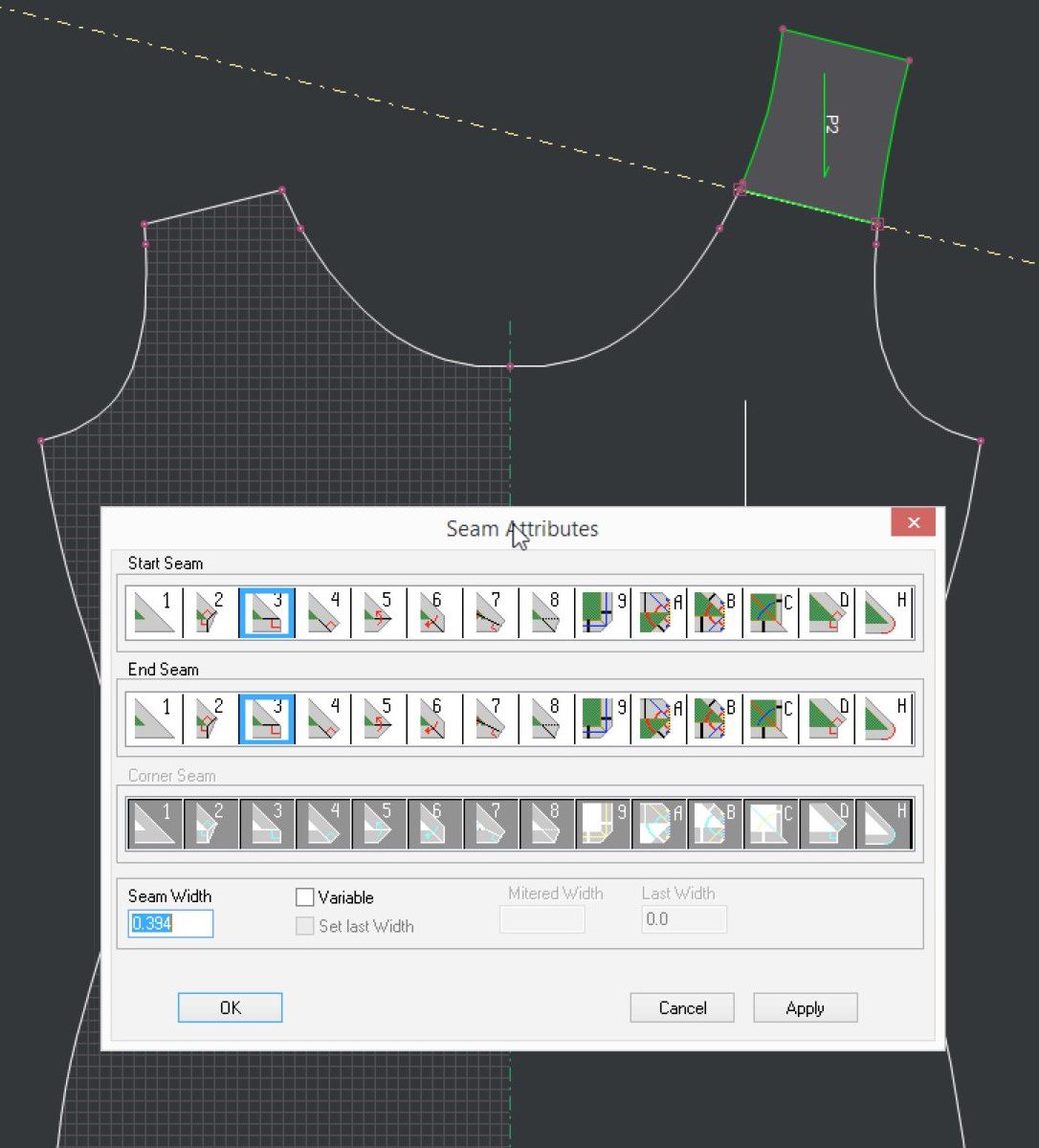
Task: Click Start Seam type 6 icon
Action: click(x=433, y=613)
